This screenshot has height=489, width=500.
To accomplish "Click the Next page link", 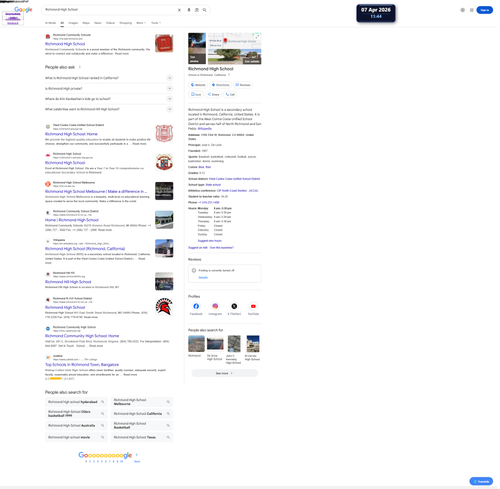I will [137, 461].
